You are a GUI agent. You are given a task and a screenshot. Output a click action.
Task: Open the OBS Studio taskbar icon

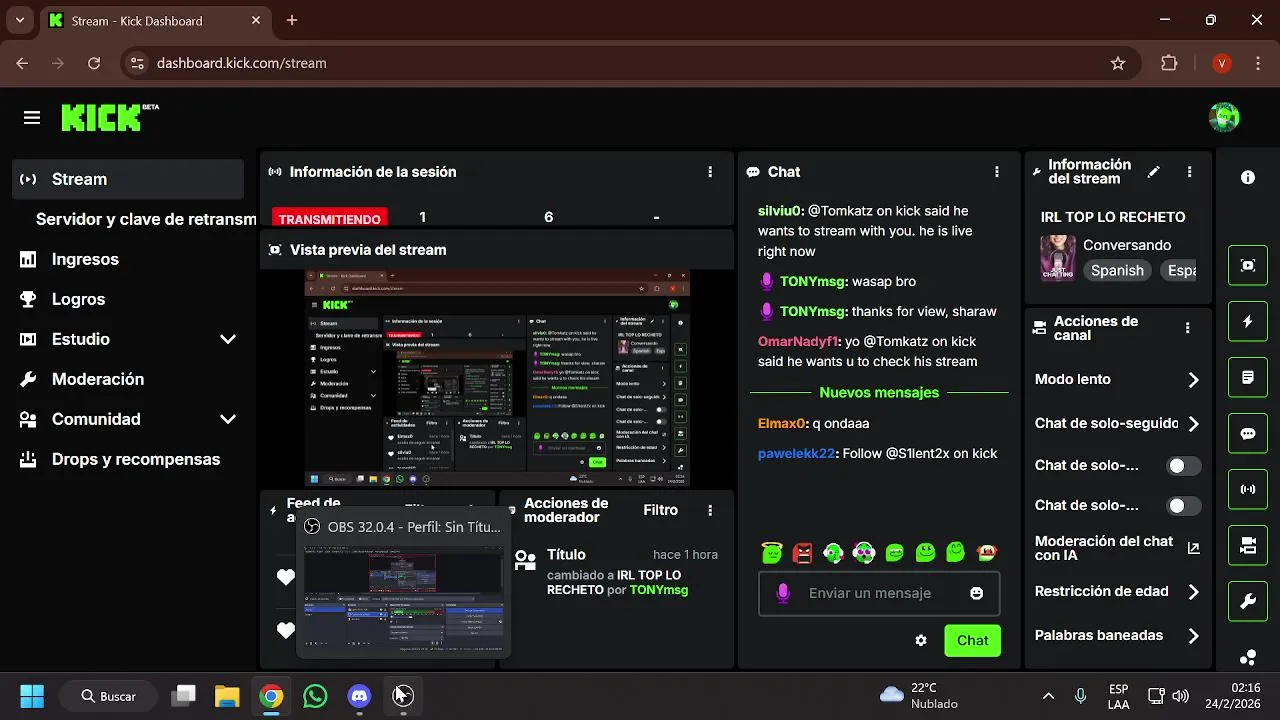(403, 696)
